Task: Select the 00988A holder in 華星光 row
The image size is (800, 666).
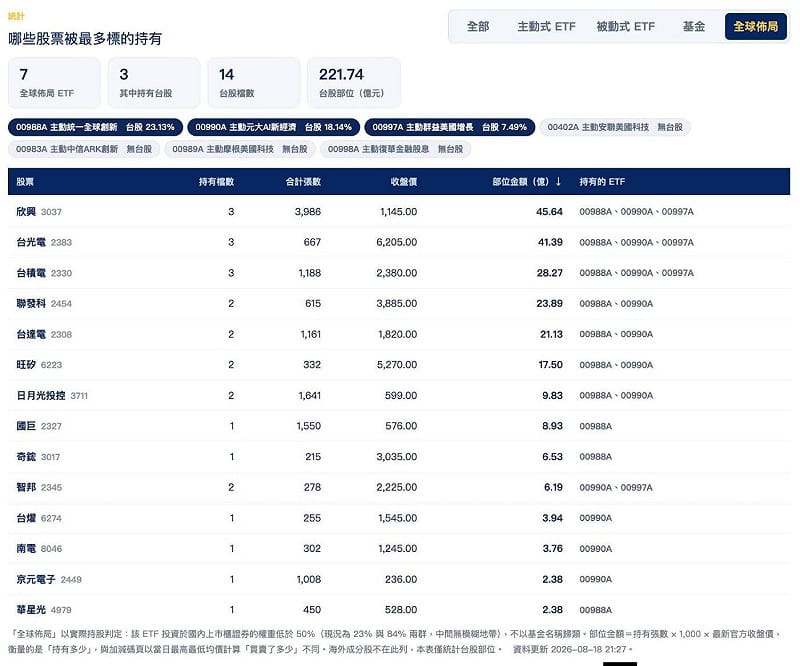Action: [x=595, y=610]
